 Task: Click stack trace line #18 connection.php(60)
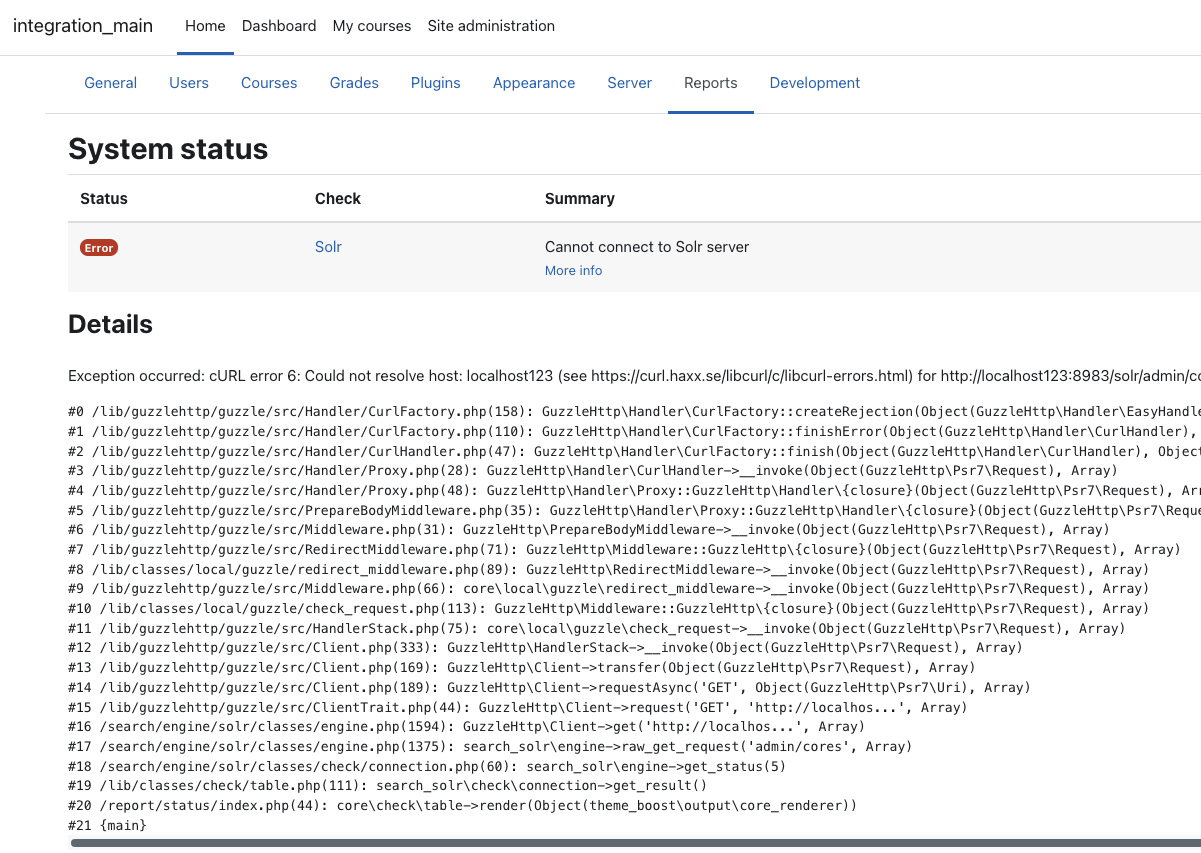(427, 766)
